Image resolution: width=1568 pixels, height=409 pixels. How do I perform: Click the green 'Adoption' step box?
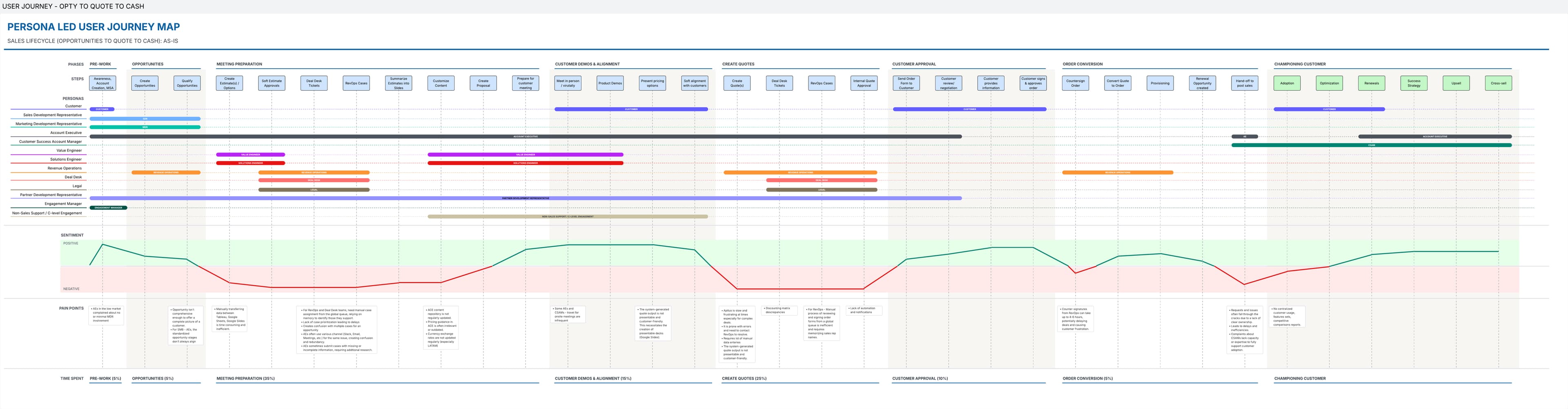(1287, 83)
